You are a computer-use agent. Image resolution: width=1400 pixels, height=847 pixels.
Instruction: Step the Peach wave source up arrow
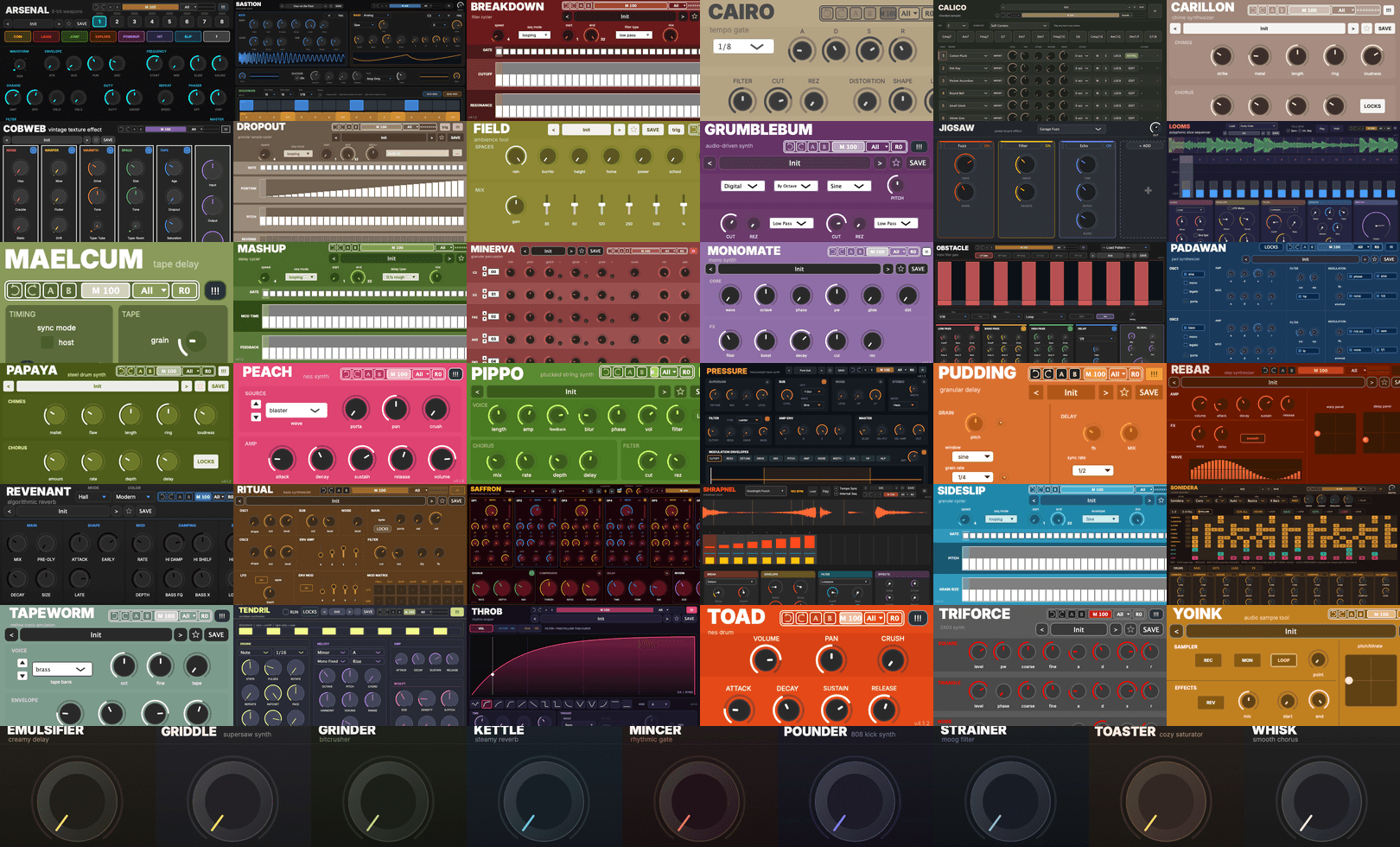(256, 404)
